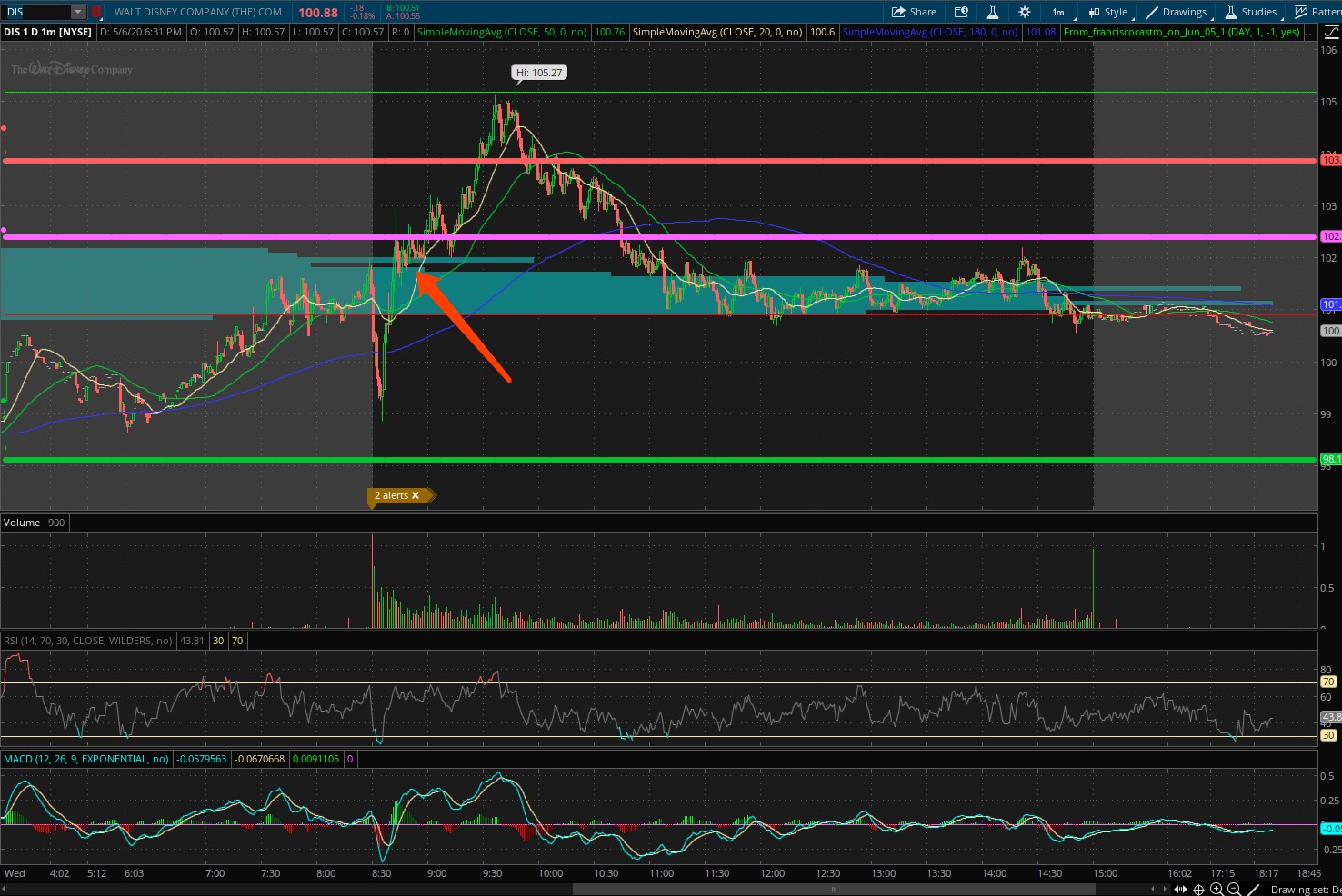Click the 9:30 label on time axis
1342x896 pixels.
click(x=492, y=873)
